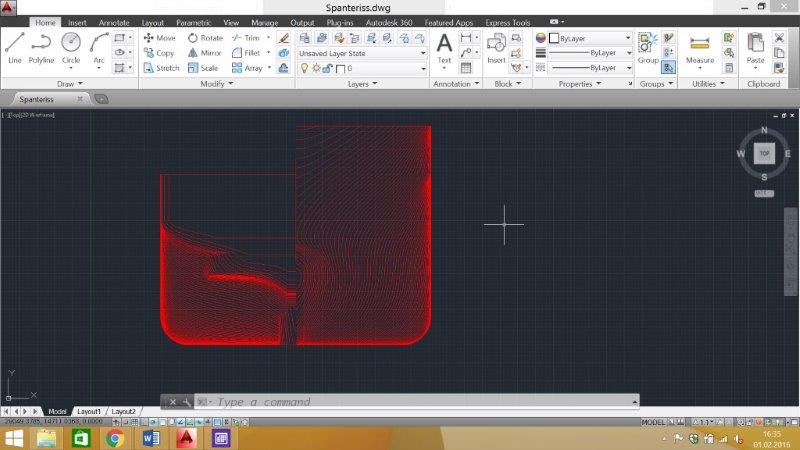Switch to the Annotate ribbon tab
Screen dimensions: 800x450
114,22
